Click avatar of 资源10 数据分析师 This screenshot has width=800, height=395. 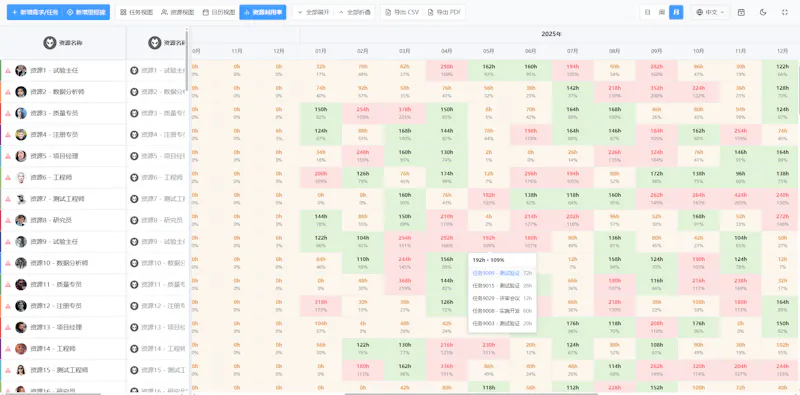tap(21, 263)
